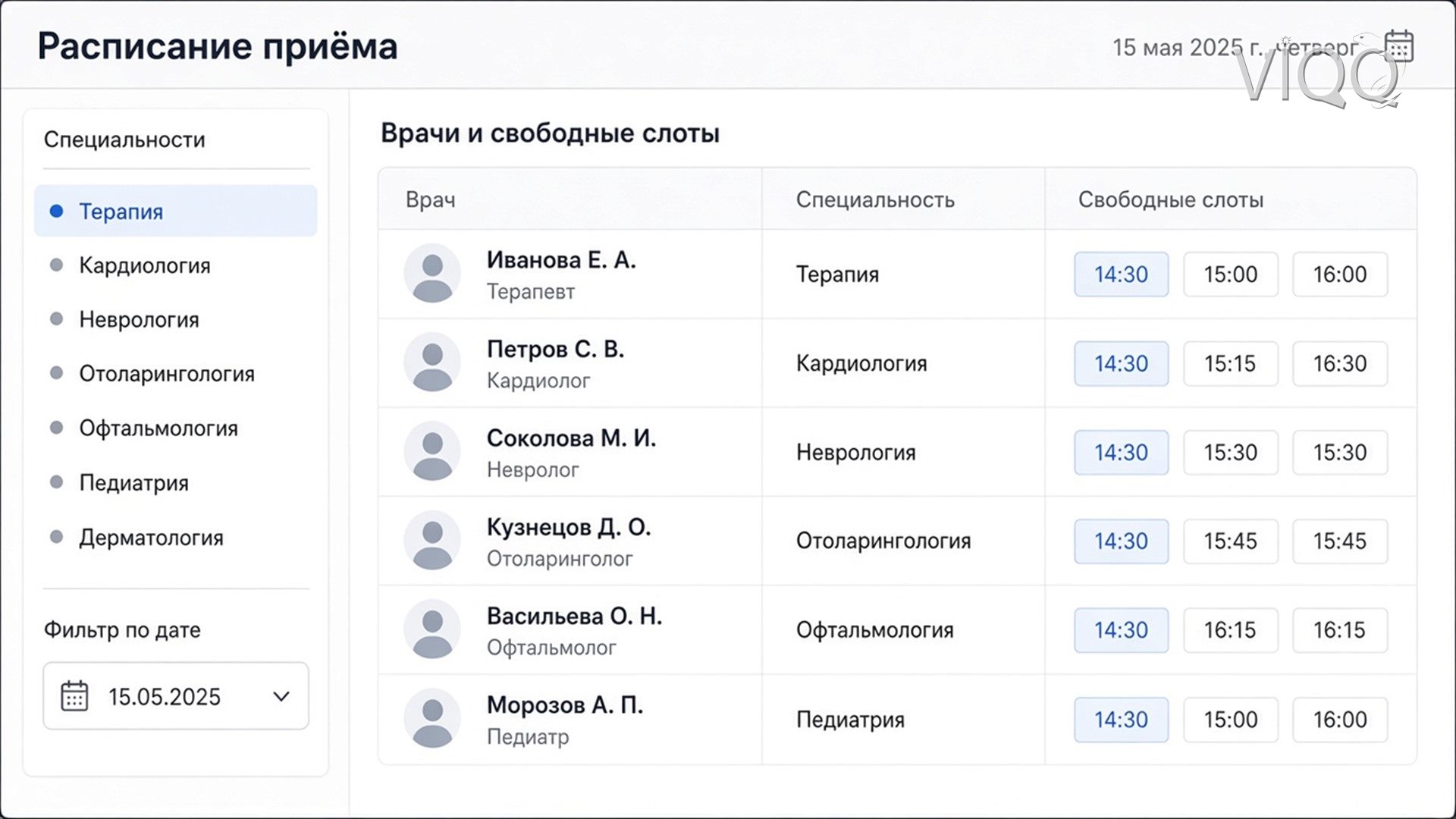Viewport: 1456px width, 819px height.
Task: Open the 15.05.2025 date selector
Action: coord(176,696)
